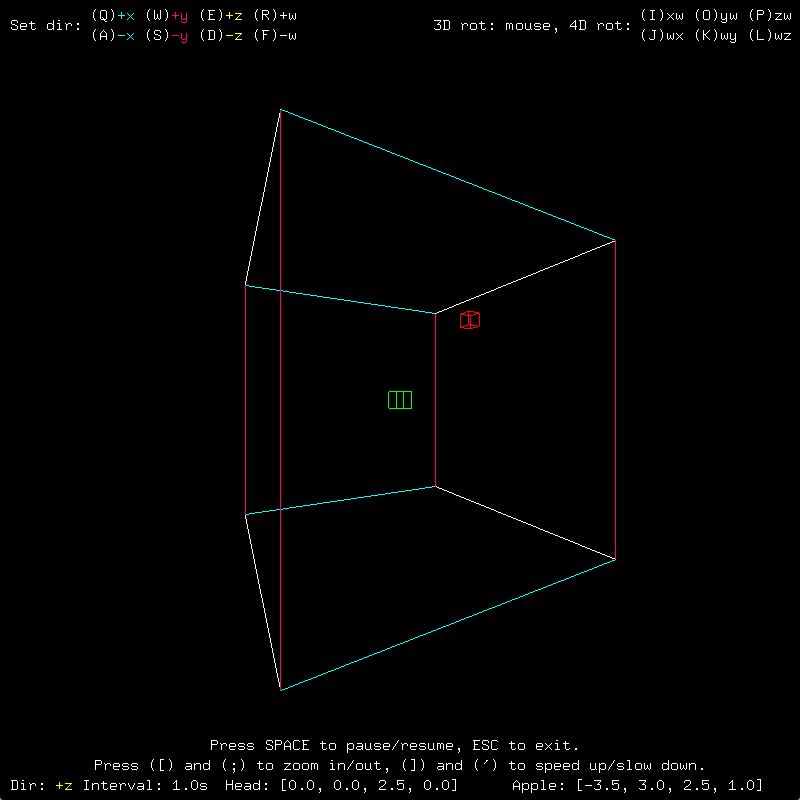
Task: Click the (J)wx rotation label
Action: point(662,35)
